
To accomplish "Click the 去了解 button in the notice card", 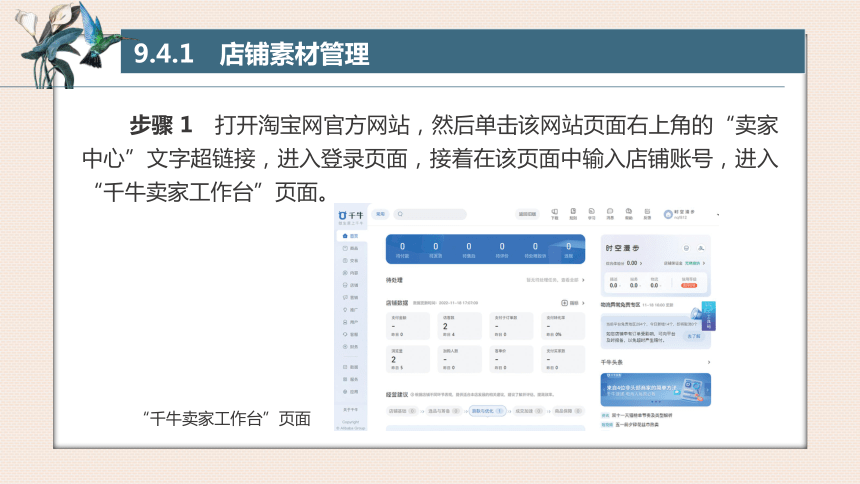I will (694, 336).
